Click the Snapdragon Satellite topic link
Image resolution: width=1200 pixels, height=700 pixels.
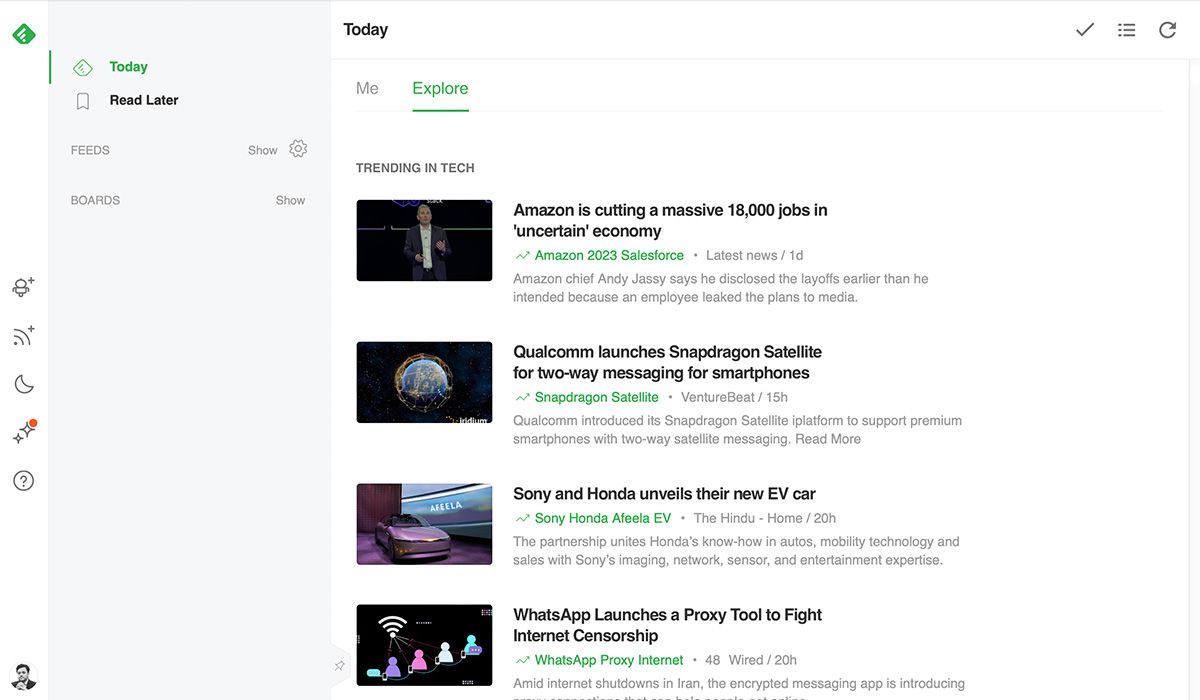point(596,397)
